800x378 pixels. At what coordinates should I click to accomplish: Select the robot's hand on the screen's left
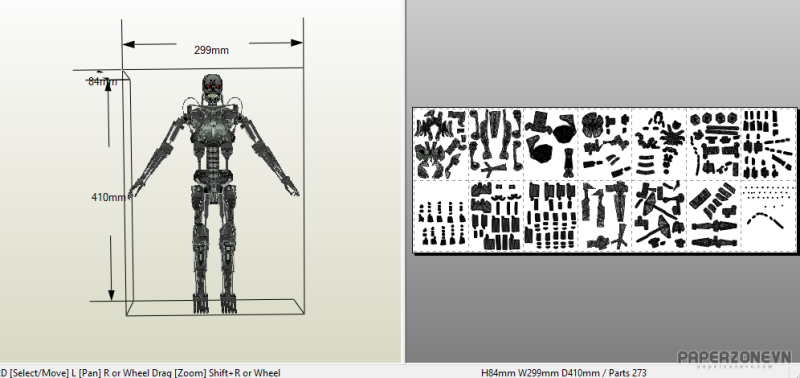tap(135, 187)
